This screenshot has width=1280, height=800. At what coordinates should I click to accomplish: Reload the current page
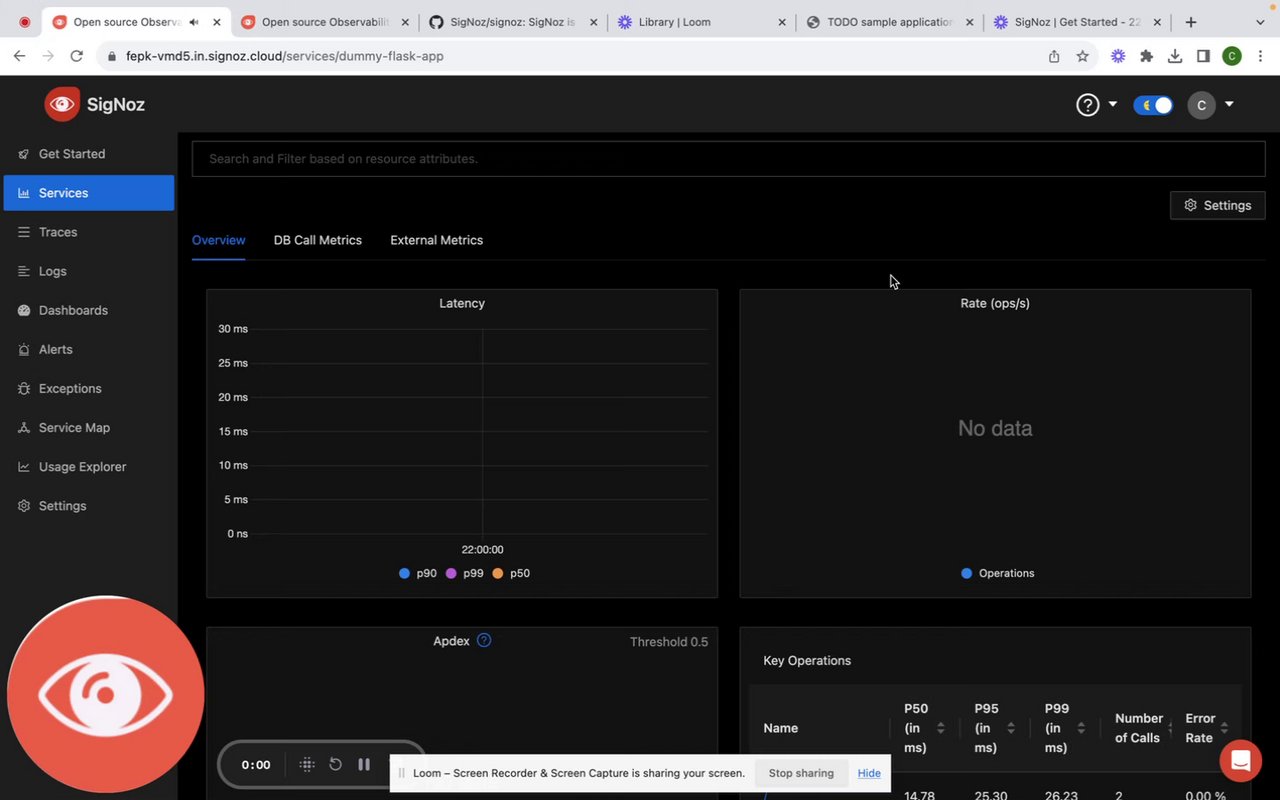pos(77,56)
